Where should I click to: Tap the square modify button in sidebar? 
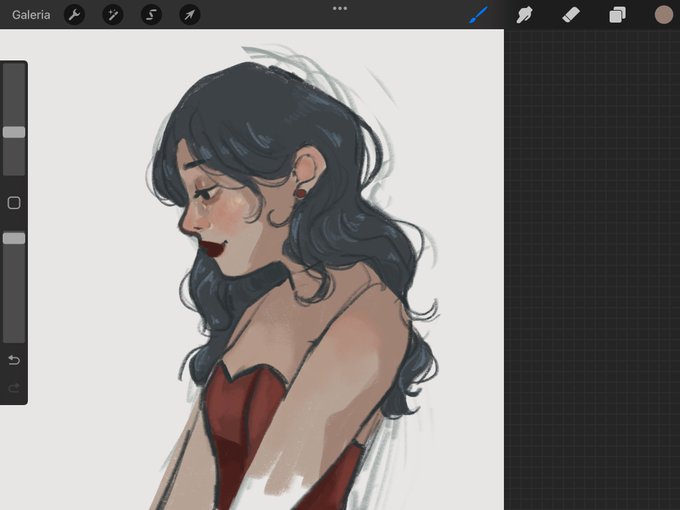tap(14, 203)
